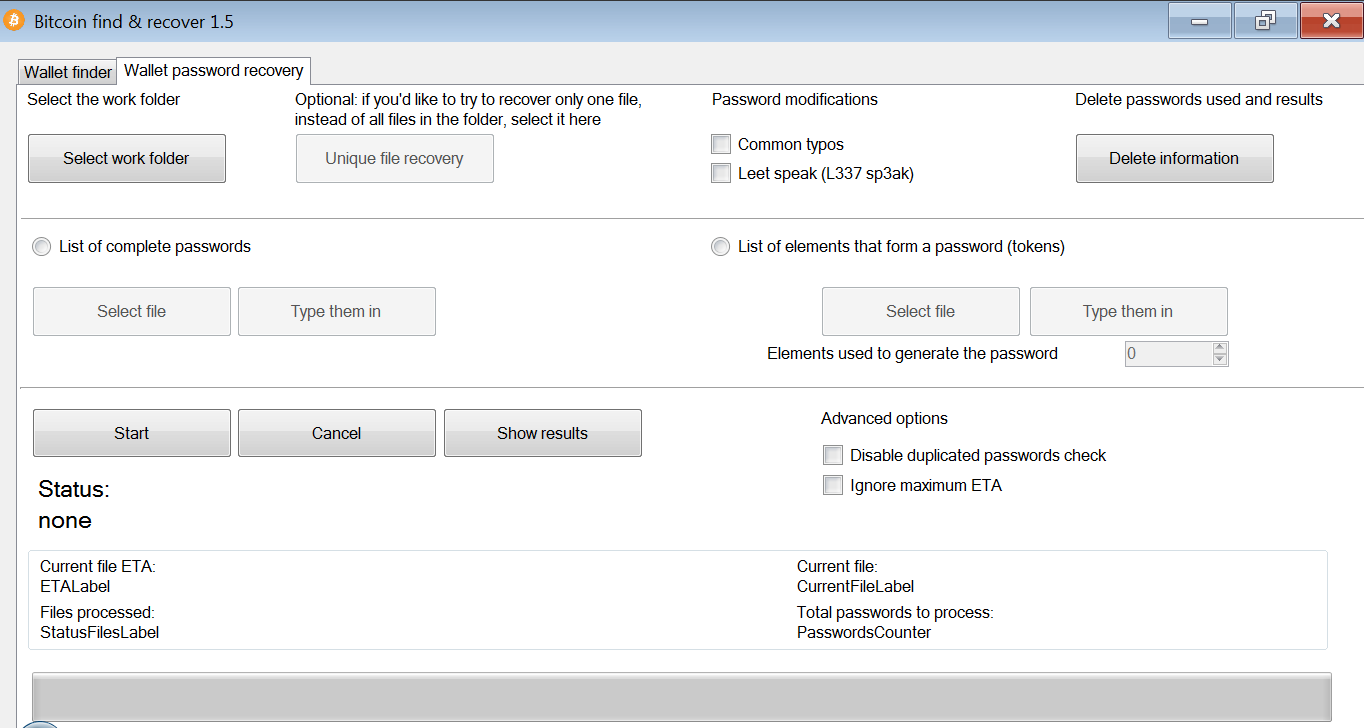Click the elements count number field
Screen dimensions: 1364x728
(x=1168, y=353)
